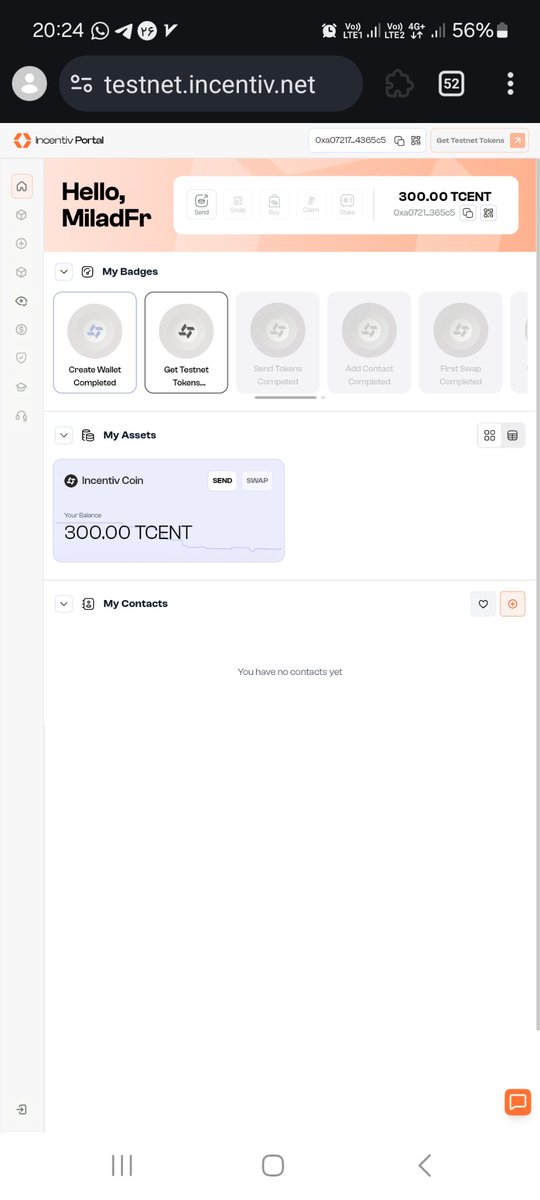
Task: Click the plus-circle sidebar icon
Action: coord(21,243)
